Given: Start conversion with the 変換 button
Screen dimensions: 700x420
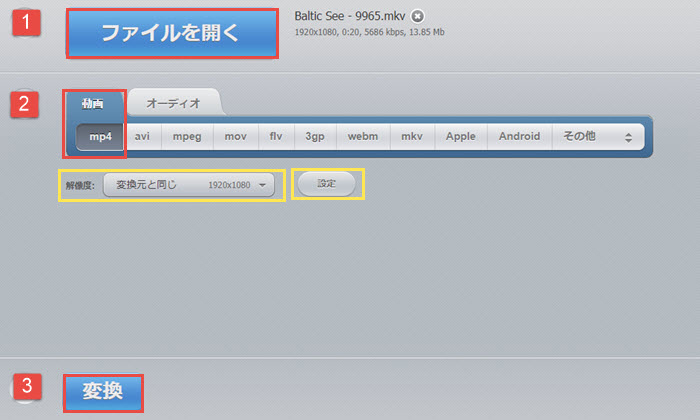Looking at the screenshot, I should (x=103, y=393).
